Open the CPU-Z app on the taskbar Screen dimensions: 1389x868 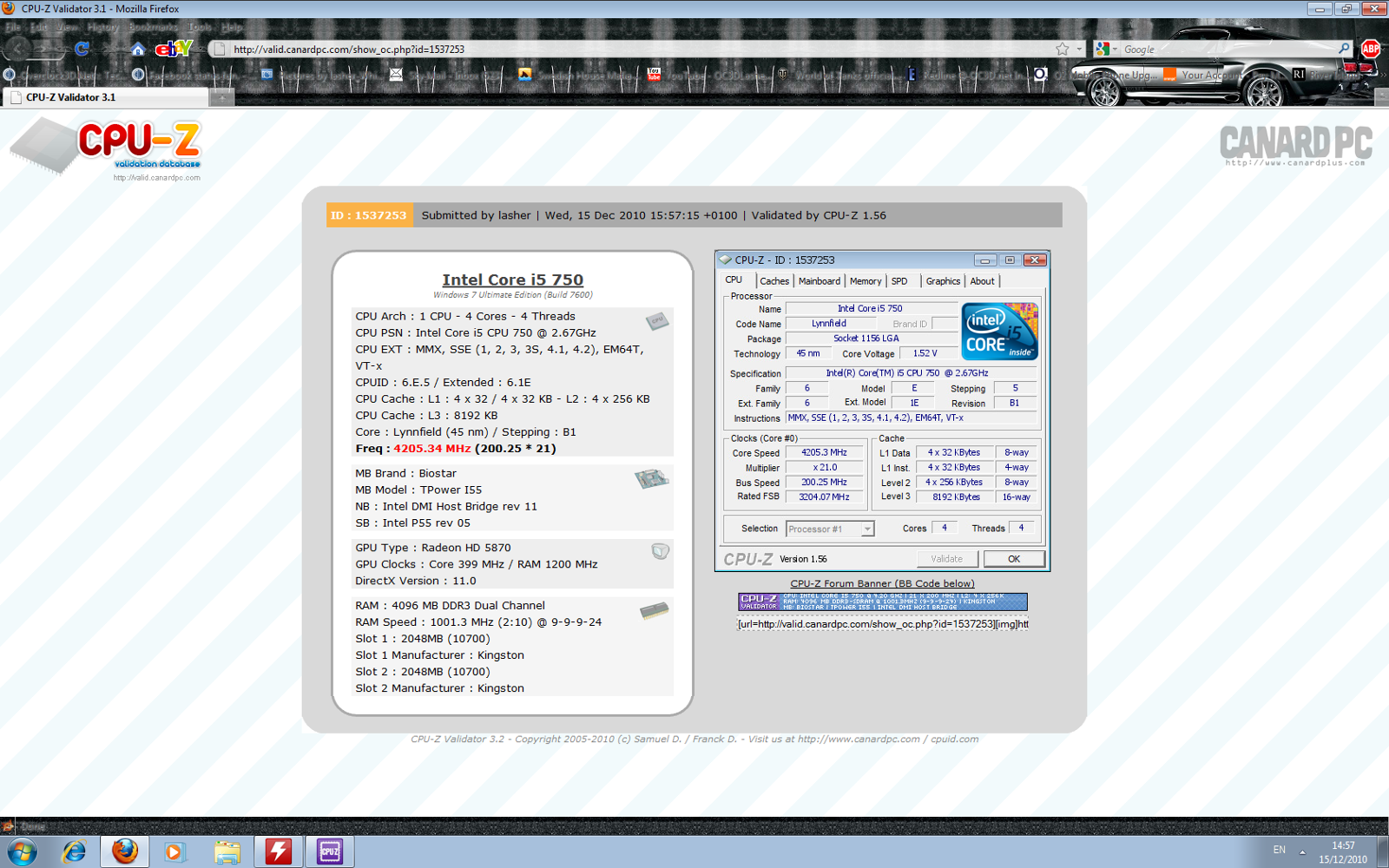point(329,852)
